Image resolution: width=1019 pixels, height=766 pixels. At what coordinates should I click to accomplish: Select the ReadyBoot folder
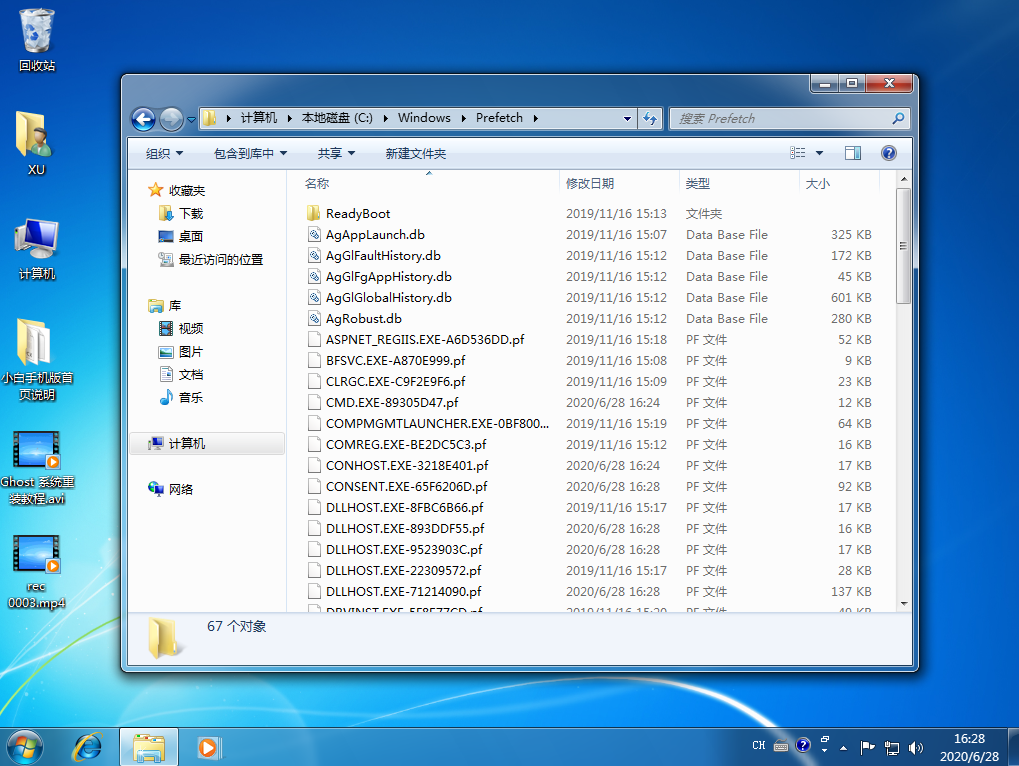pos(357,213)
